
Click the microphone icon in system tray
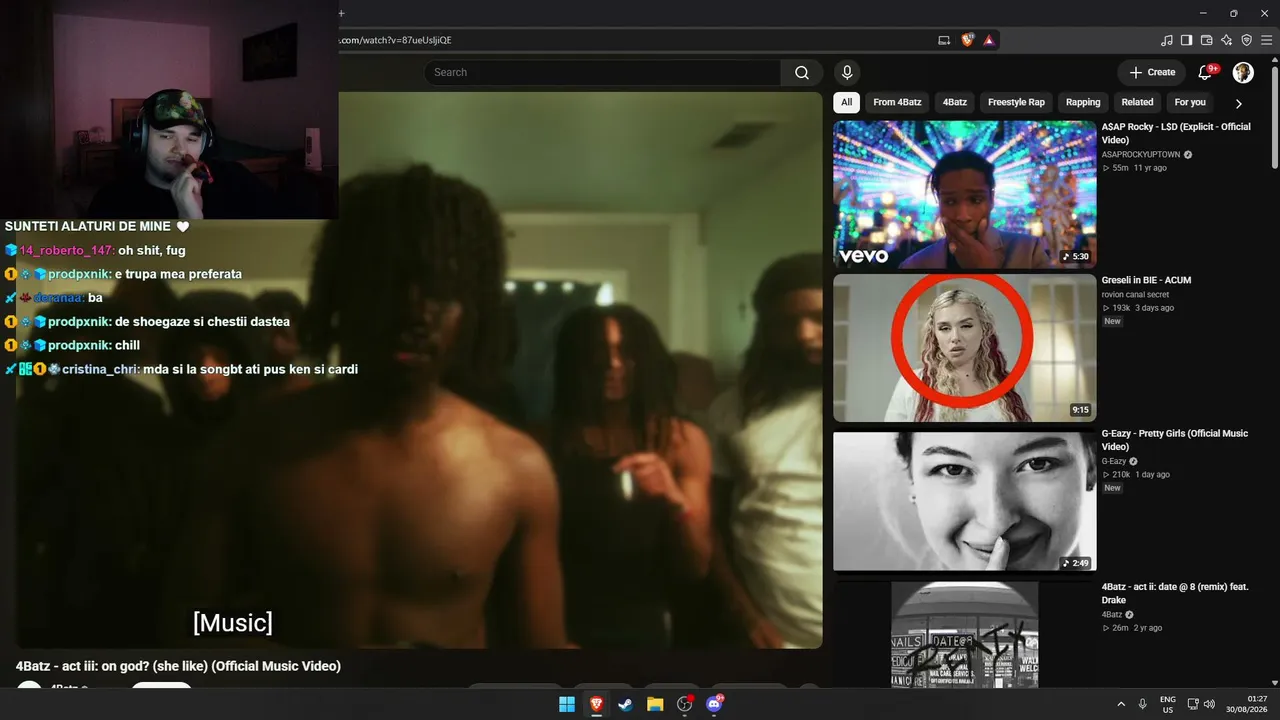coord(1143,704)
